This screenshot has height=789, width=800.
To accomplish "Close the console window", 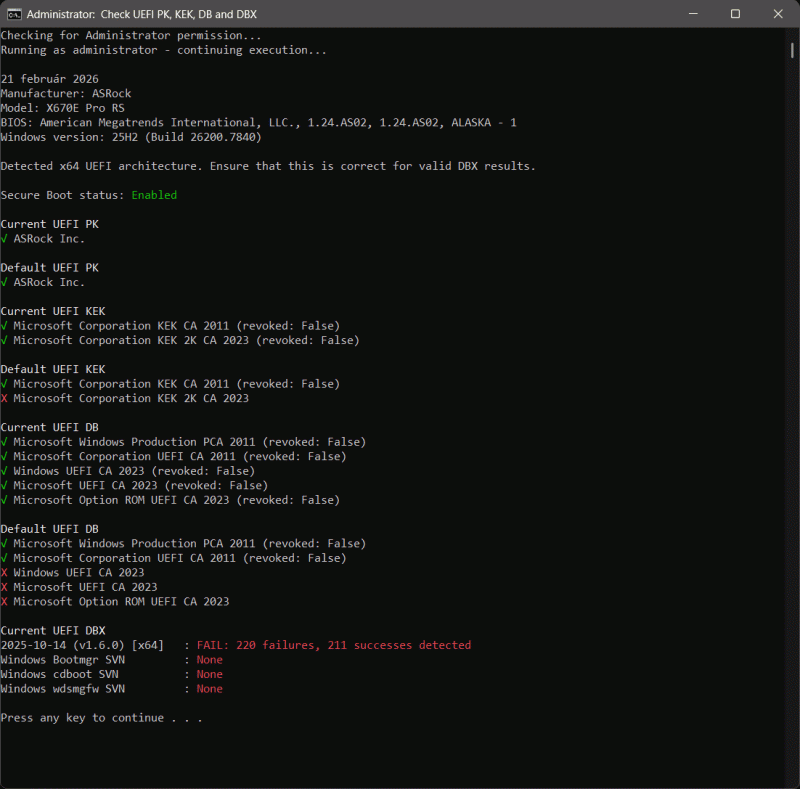I will [778, 14].
